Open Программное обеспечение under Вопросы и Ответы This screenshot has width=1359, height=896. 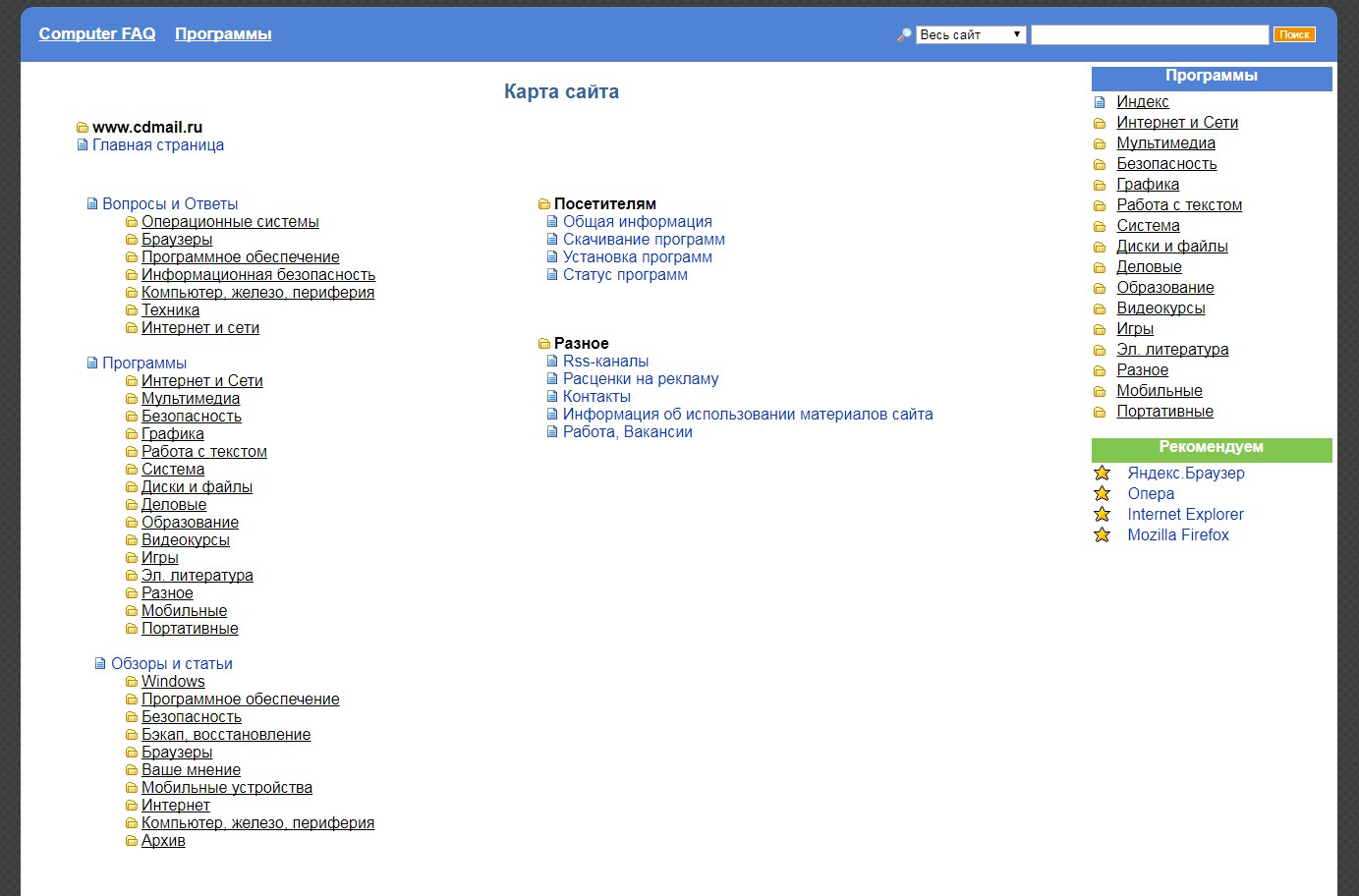coord(241,257)
